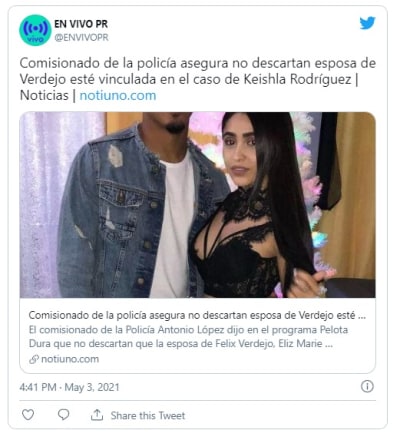Click the share upload arrow icon
The height and width of the screenshot is (440, 400).
coord(97,415)
